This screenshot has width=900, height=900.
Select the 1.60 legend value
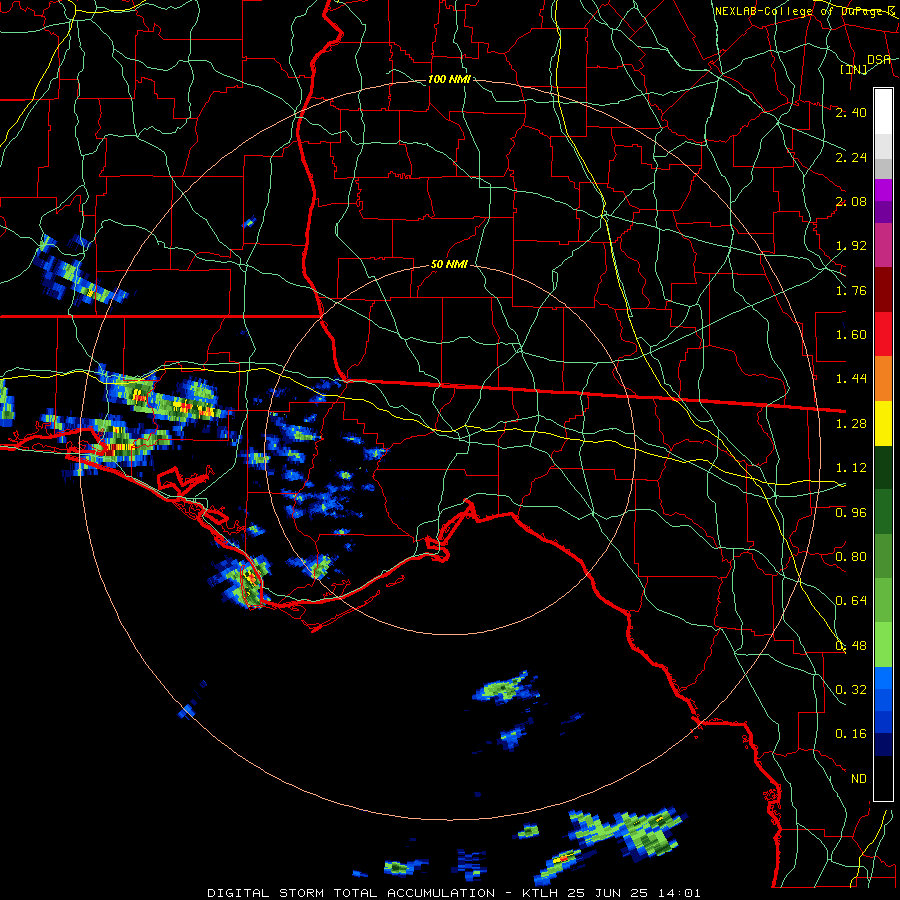851,335
